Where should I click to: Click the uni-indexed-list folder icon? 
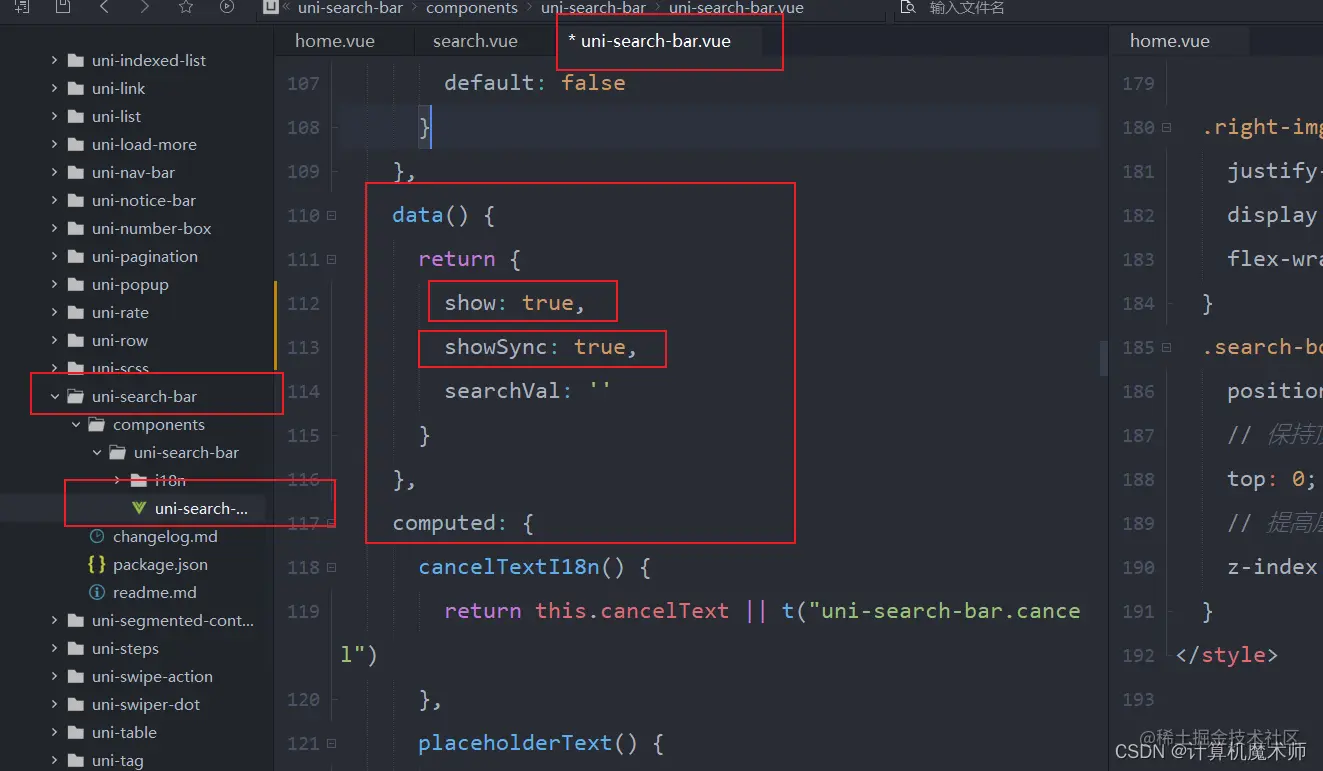pyautogui.click(x=75, y=60)
